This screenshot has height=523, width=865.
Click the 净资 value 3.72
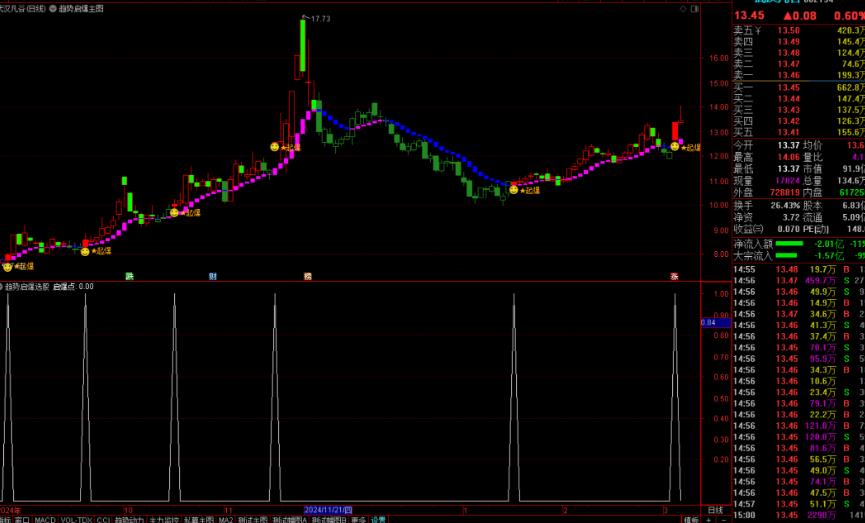(791, 217)
